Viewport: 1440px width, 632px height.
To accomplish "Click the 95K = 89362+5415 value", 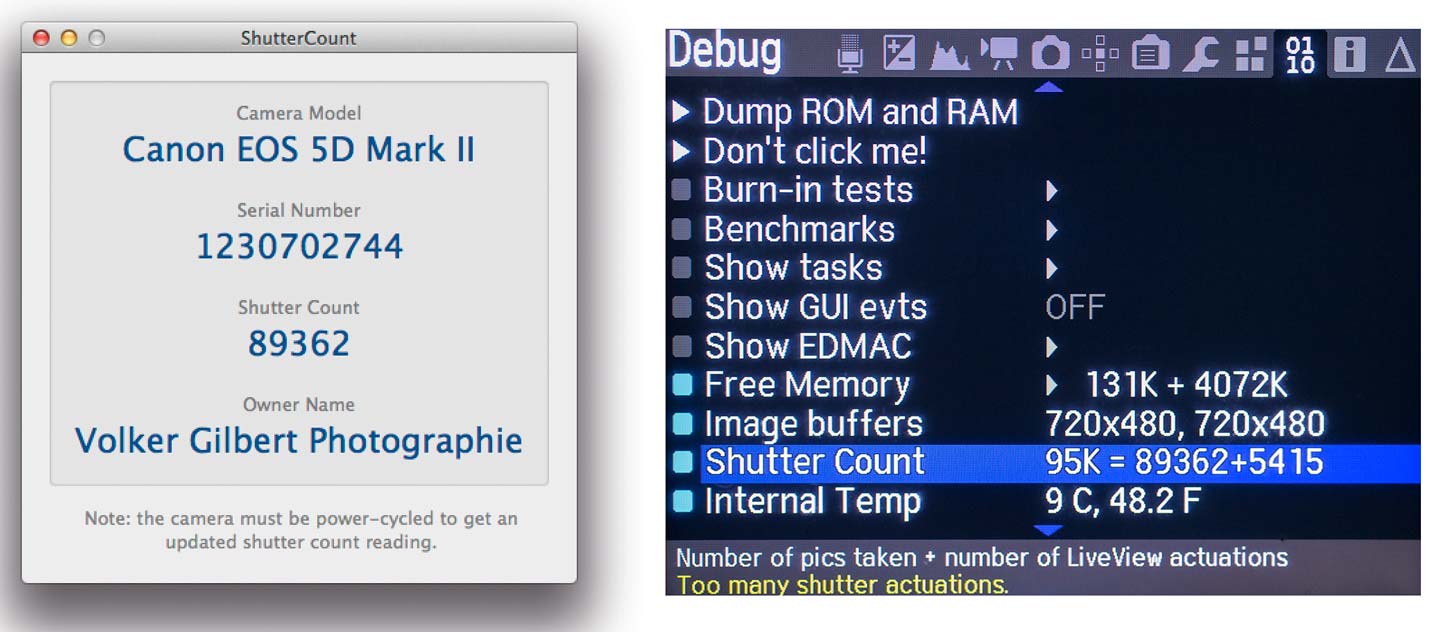I will 1184,463.
